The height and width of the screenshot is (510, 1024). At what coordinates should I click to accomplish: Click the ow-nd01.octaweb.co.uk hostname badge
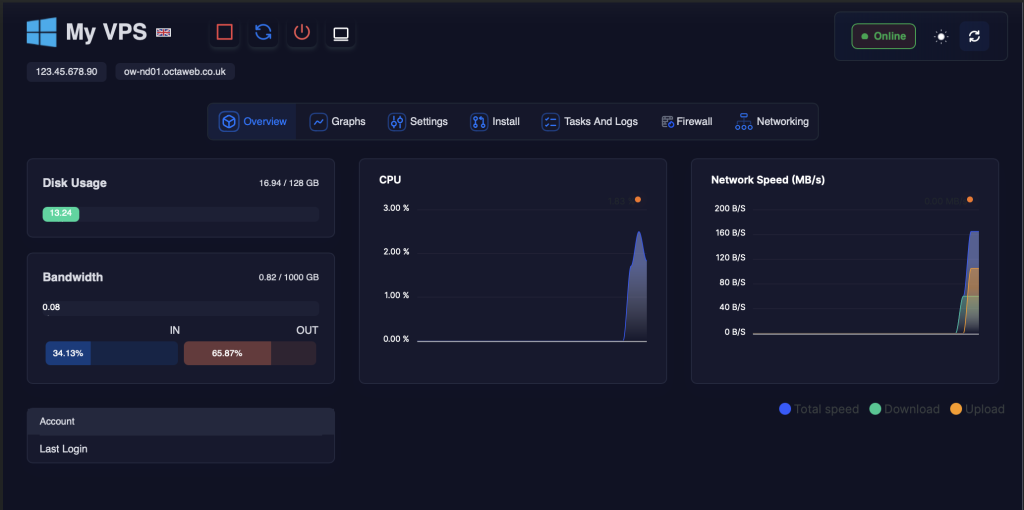coord(175,72)
